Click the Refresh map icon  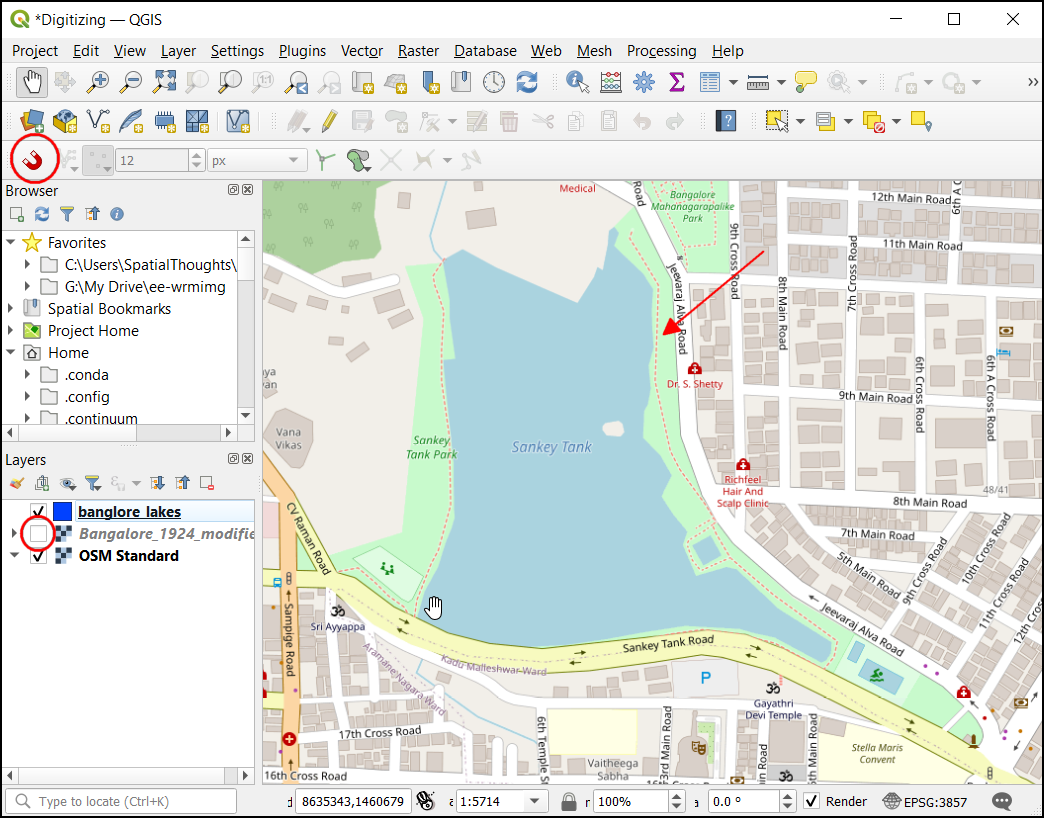527,83
